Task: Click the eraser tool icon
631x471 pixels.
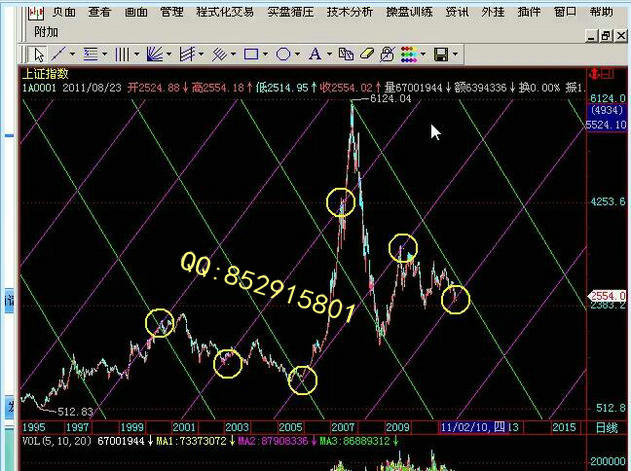Action: click(x=366, y=54)
